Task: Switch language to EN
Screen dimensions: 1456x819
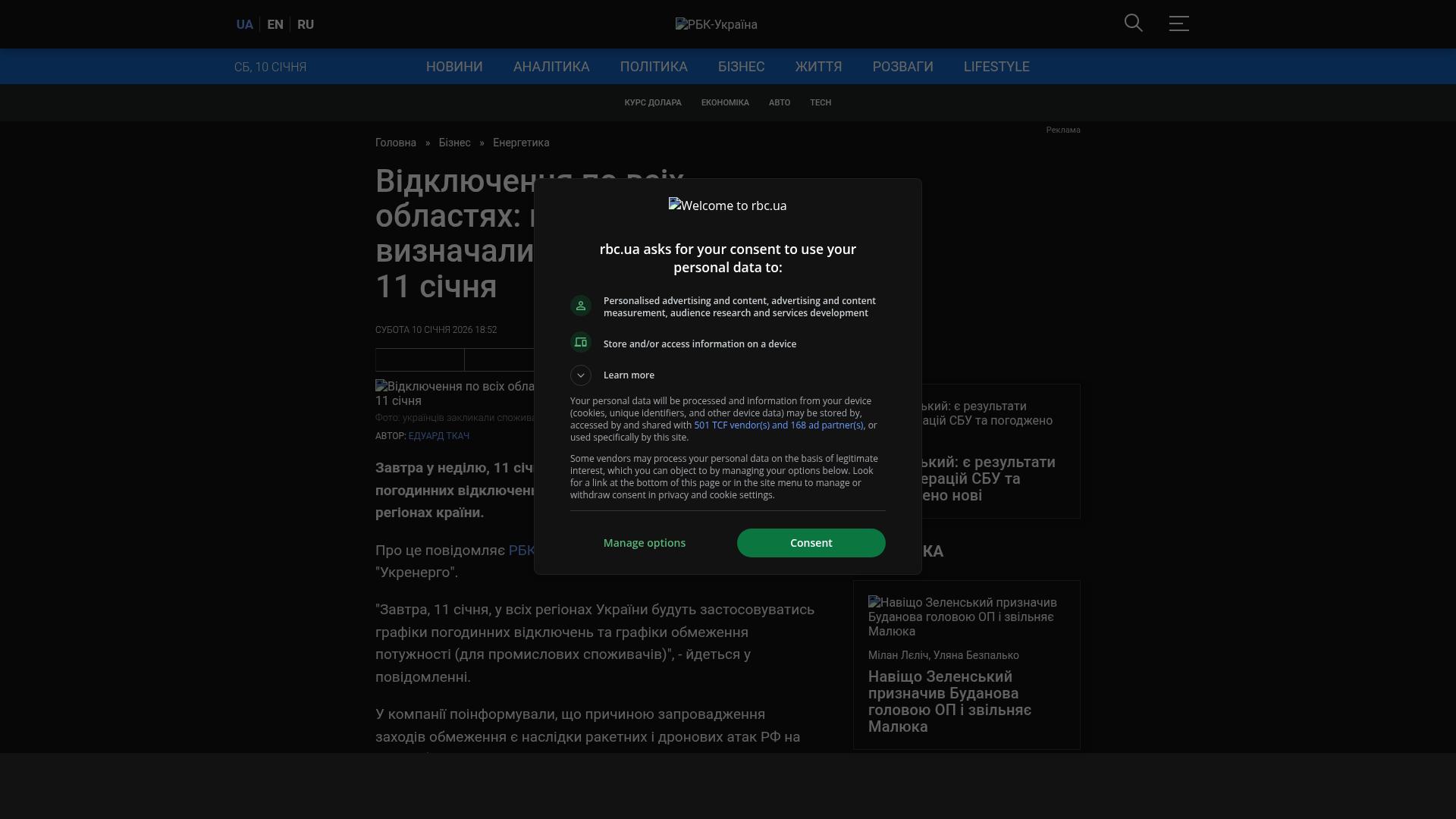Action: coord(275,24)
